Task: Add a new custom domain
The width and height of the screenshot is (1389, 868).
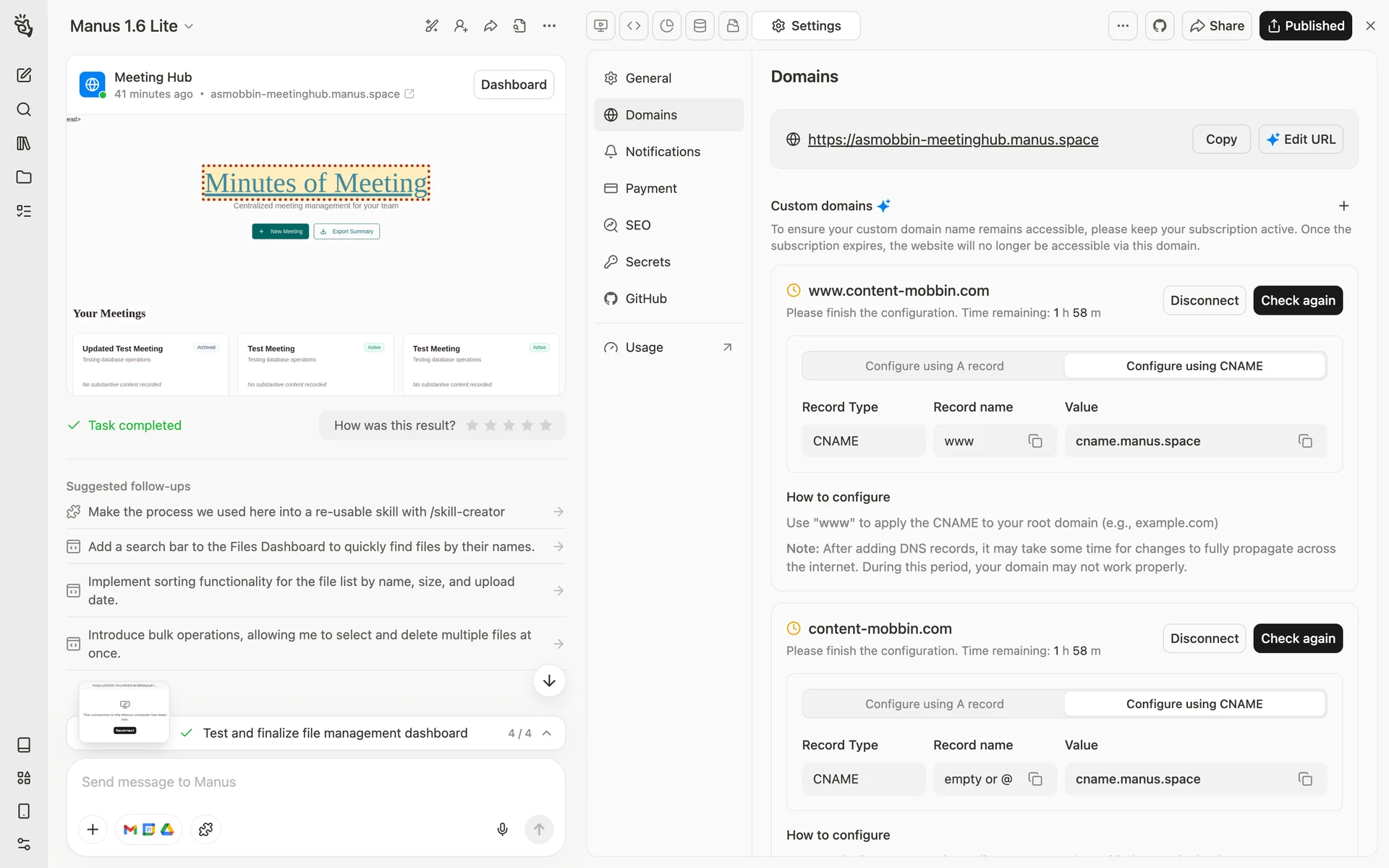Action: point(1343,206)
